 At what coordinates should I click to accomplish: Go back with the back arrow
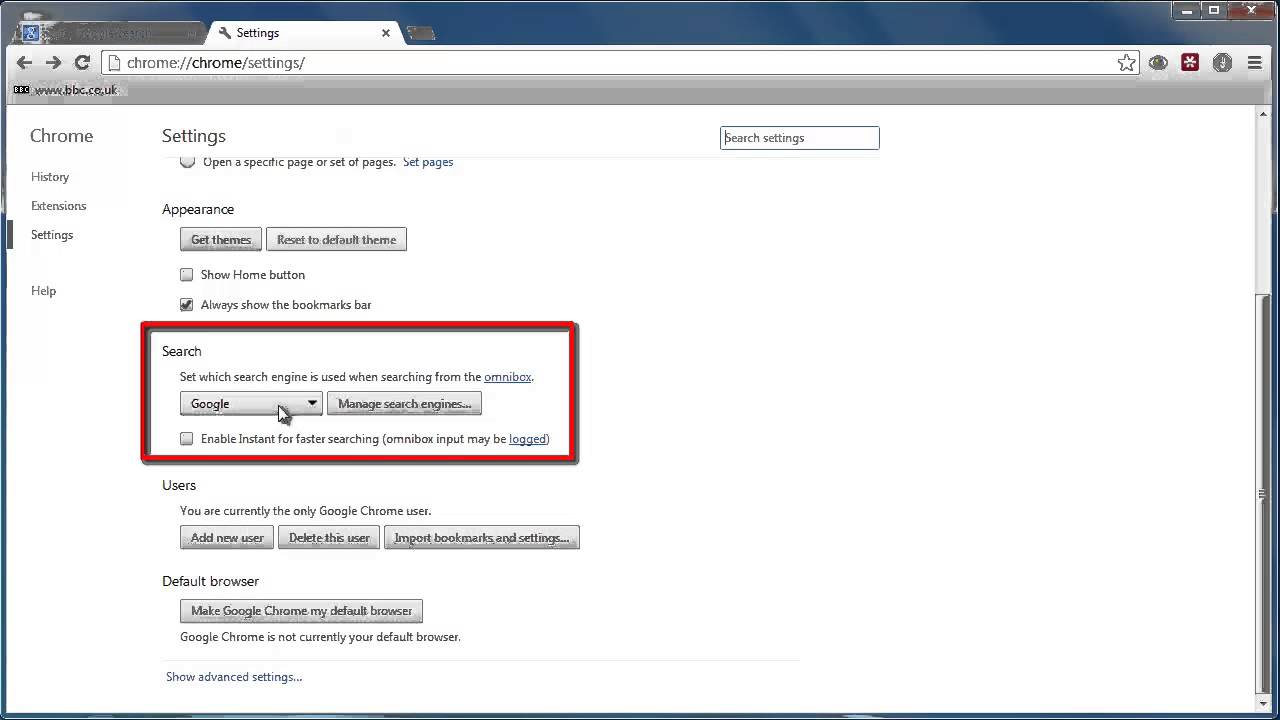pos(25,63)
